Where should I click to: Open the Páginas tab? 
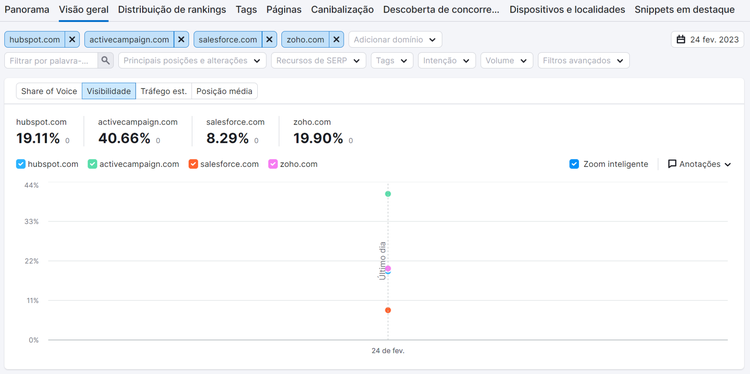[284, 10]
